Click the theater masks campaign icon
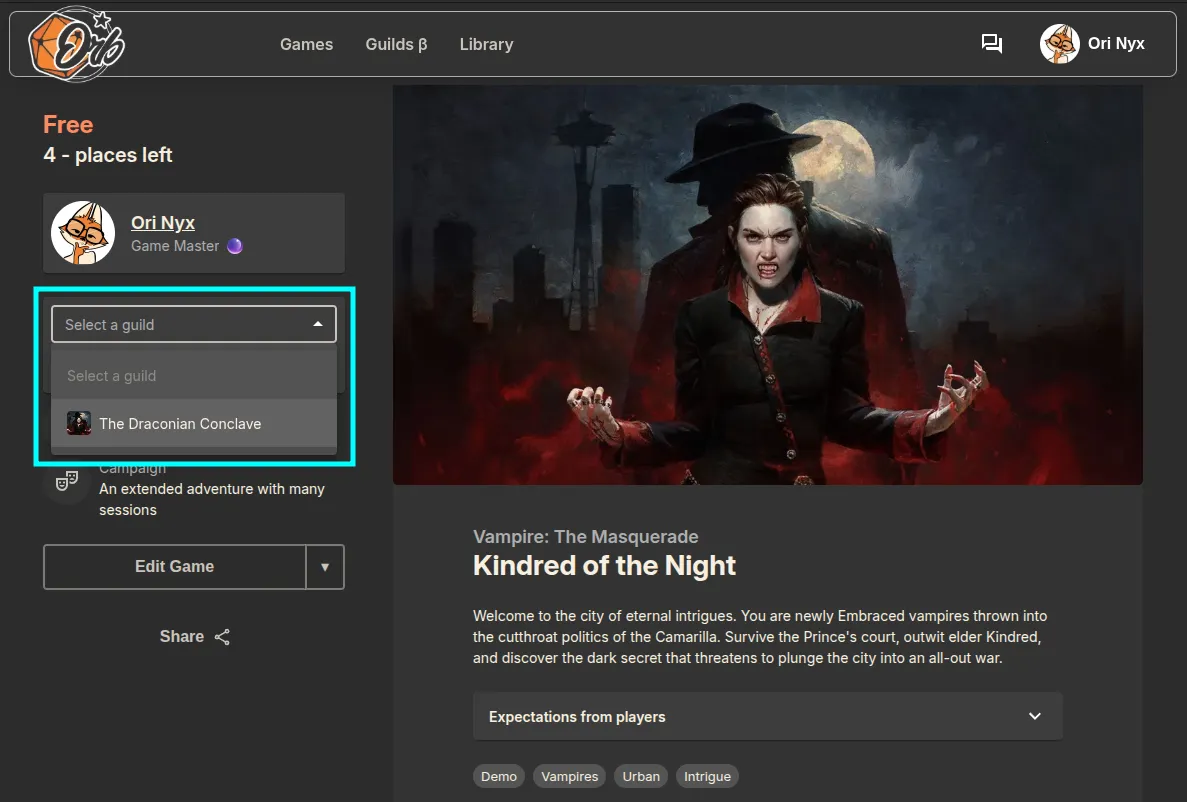The width and height of the screenshot is (1187, 802). [67, 480]
